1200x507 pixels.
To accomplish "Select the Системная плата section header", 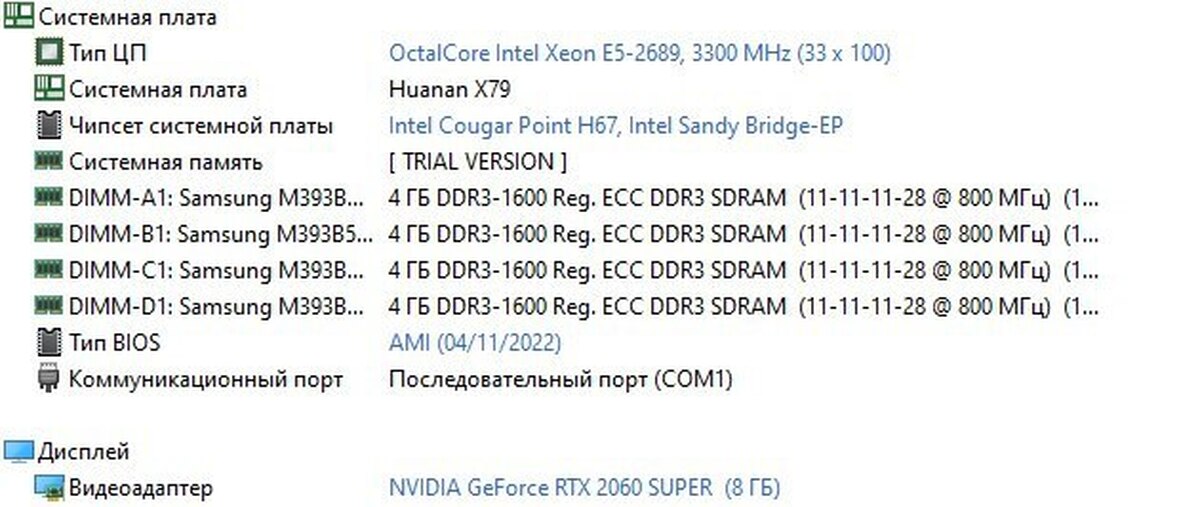I will click(x=127, y=17).
